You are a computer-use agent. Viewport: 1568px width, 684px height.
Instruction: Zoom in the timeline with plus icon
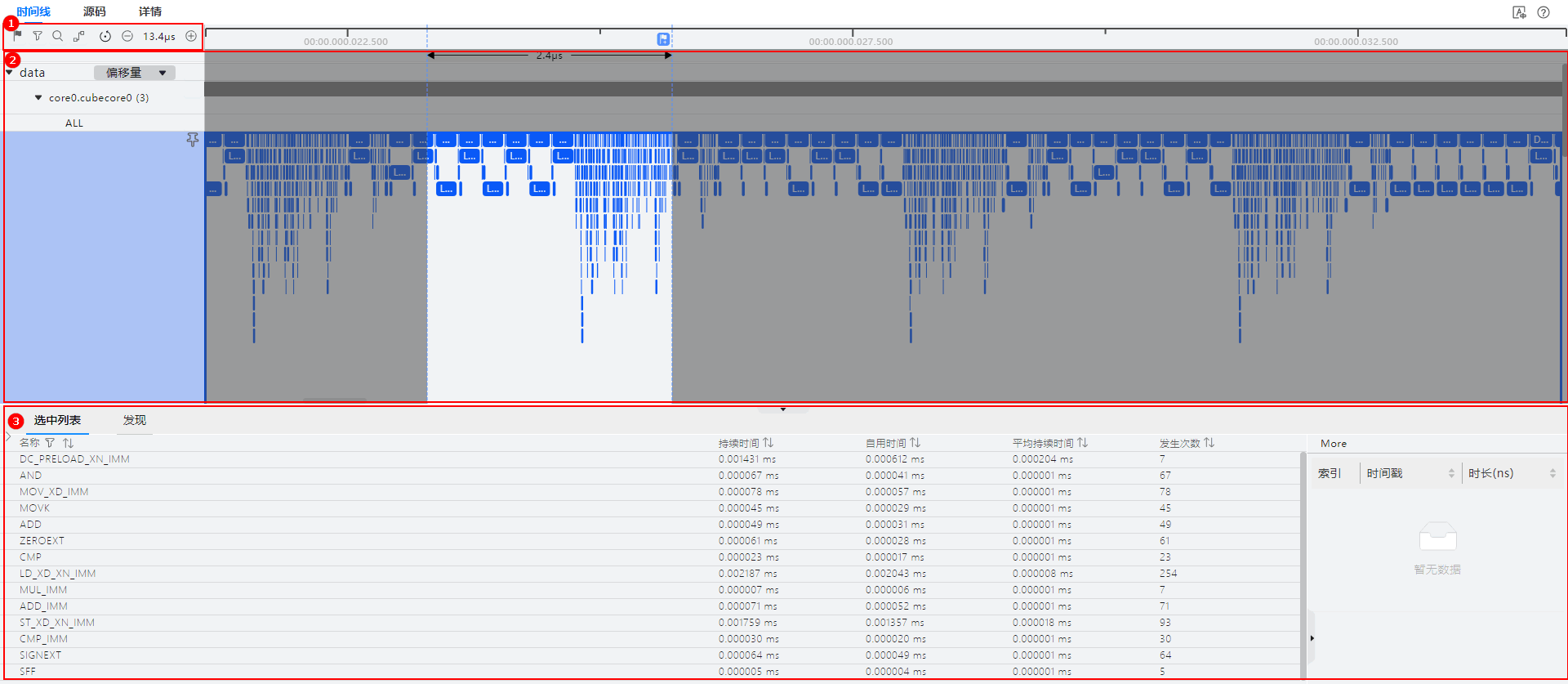point(191,36)
